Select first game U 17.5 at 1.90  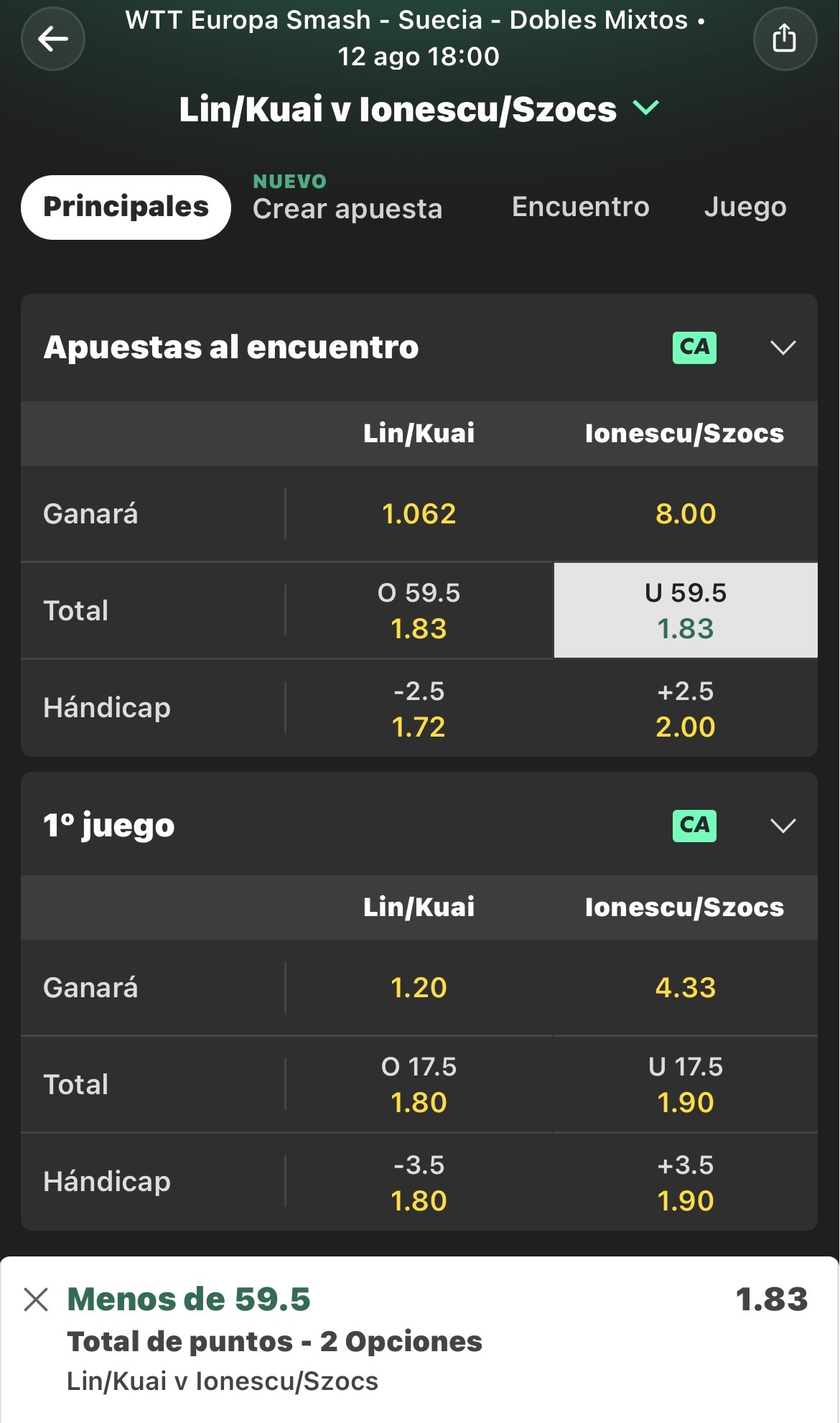tap(686, 1084)
